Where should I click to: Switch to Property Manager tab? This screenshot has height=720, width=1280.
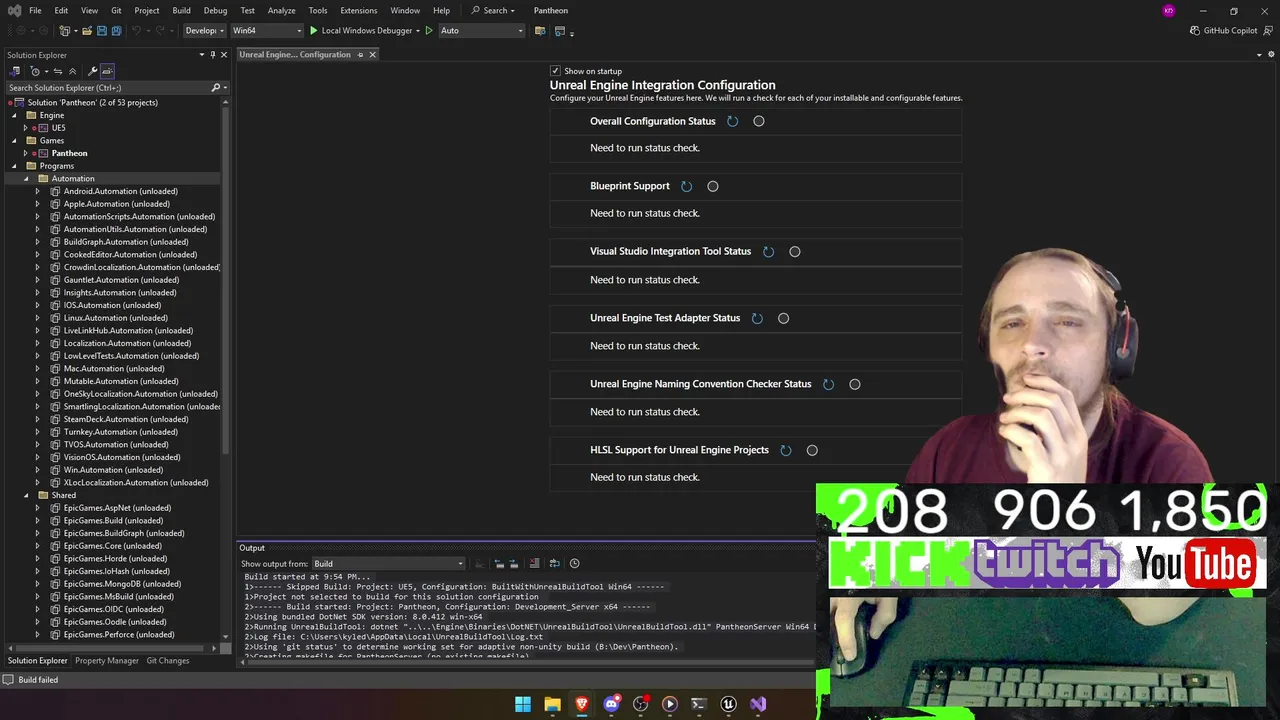pyautogui.click(x=107, y=660)
